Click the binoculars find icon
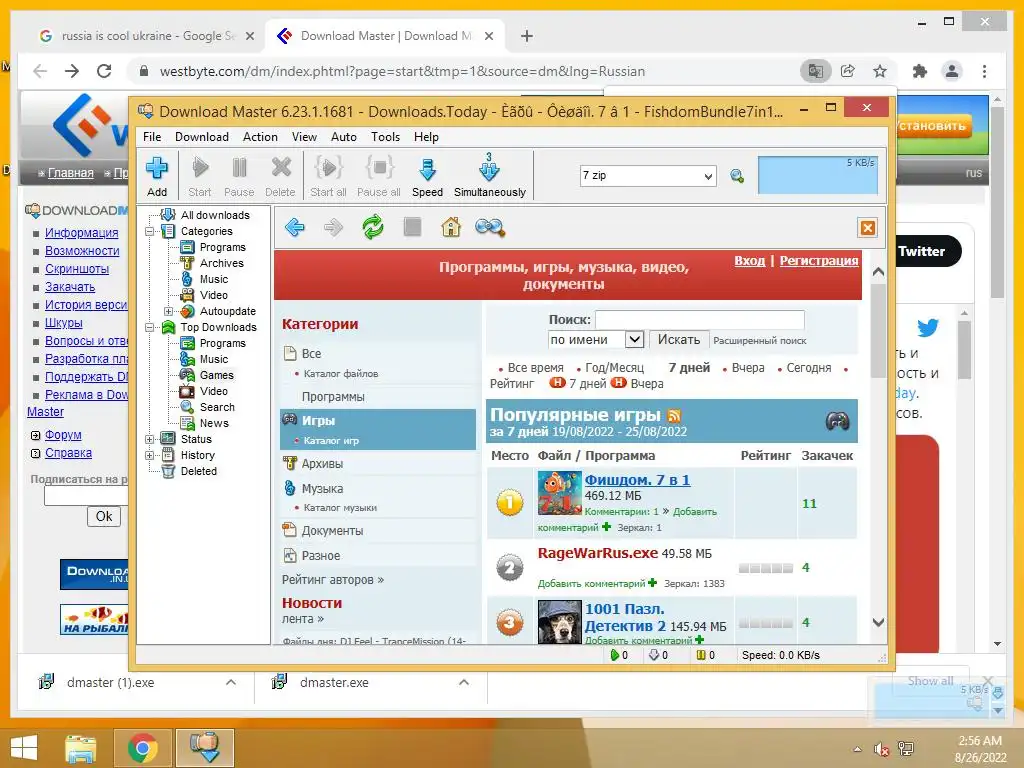The width and height of the screenshot is (1024, 768). click(490, 227)
